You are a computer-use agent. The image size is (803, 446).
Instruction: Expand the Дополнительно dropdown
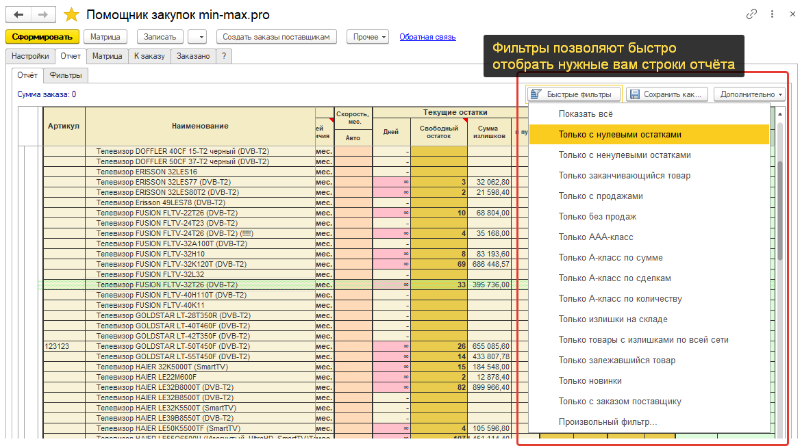pos(749,94)
